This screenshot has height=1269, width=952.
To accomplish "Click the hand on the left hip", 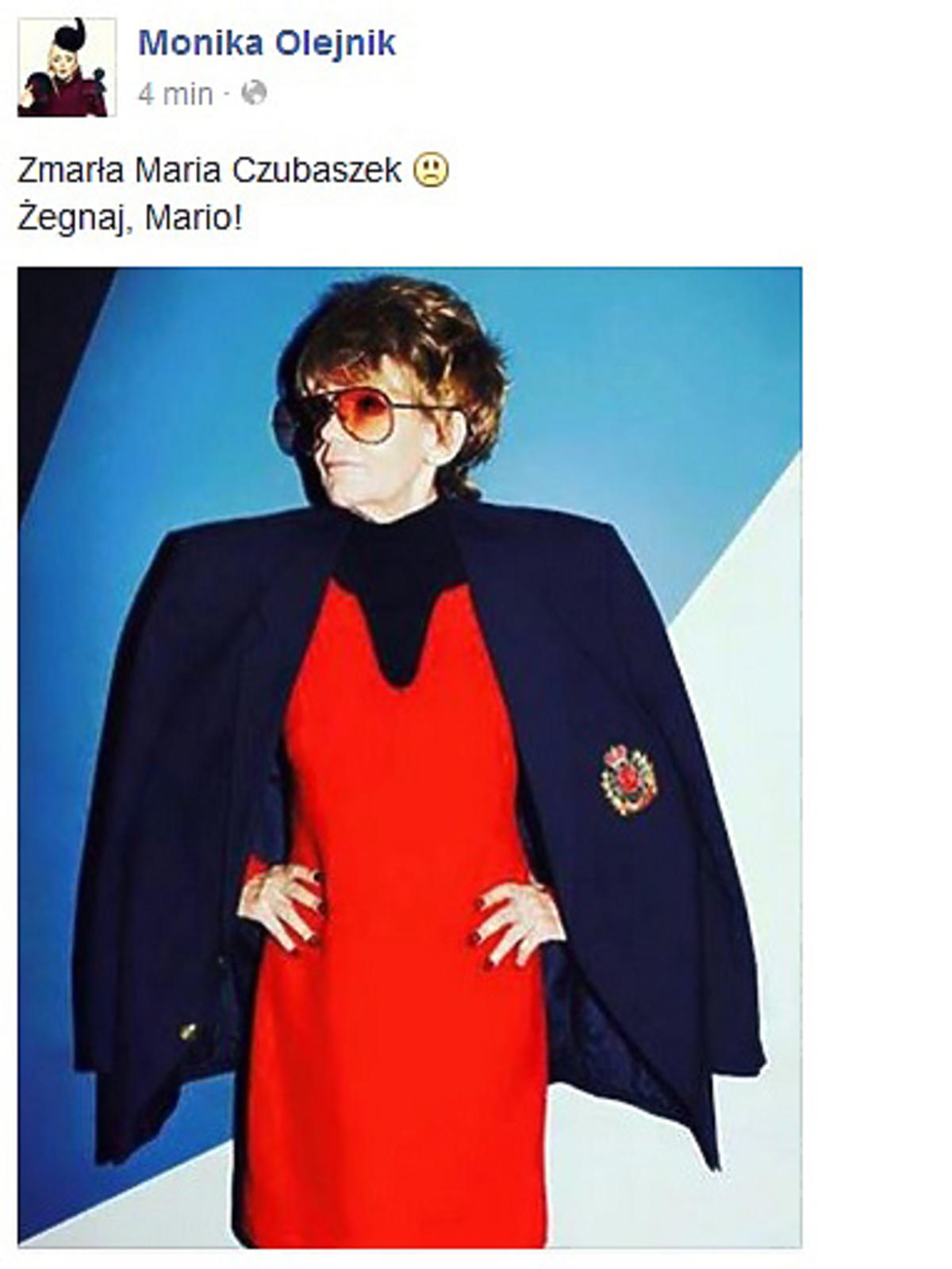I will [x=283, y=905].
